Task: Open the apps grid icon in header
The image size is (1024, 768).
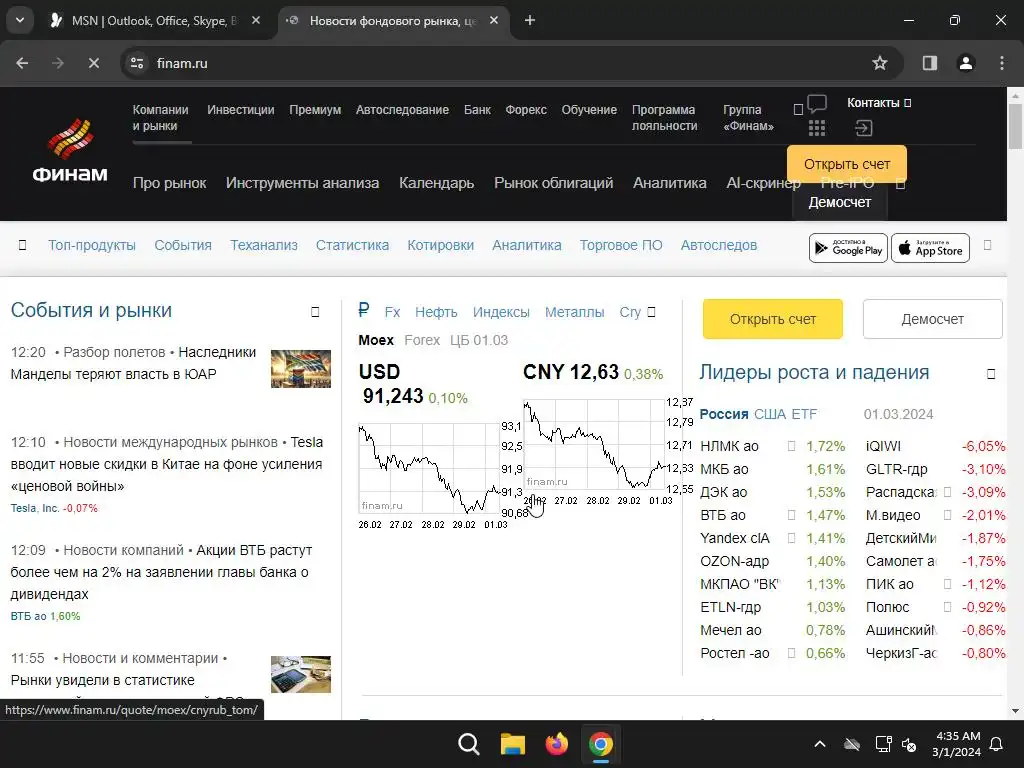Action: click(x=817, y=128)
